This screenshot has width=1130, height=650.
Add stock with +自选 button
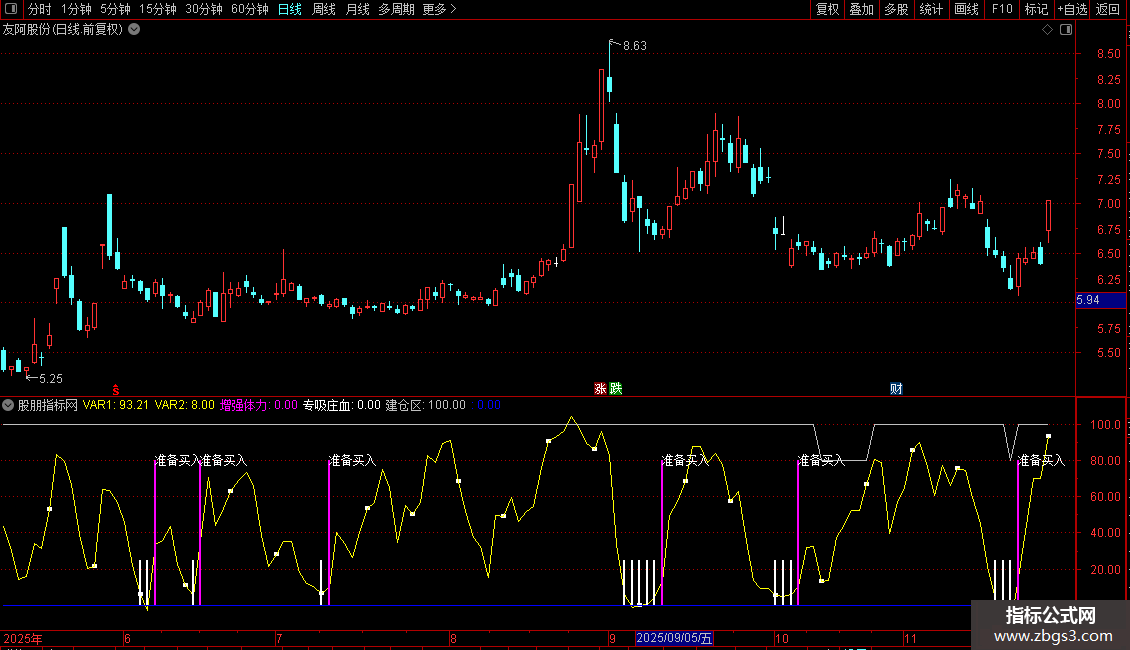click(x=1073, y=9)
